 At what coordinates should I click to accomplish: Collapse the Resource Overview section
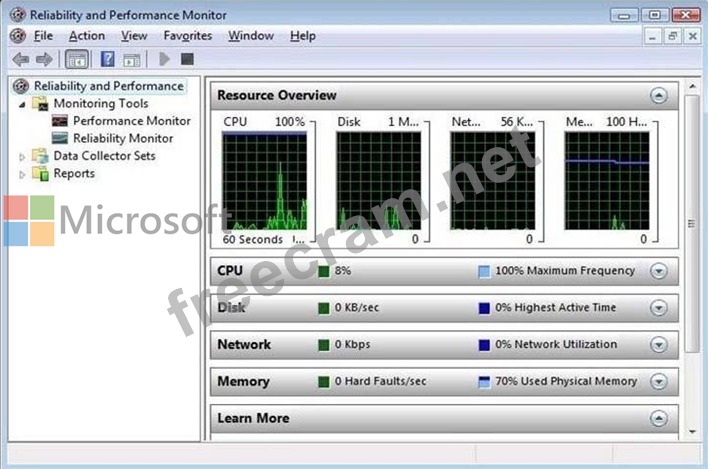659,95
